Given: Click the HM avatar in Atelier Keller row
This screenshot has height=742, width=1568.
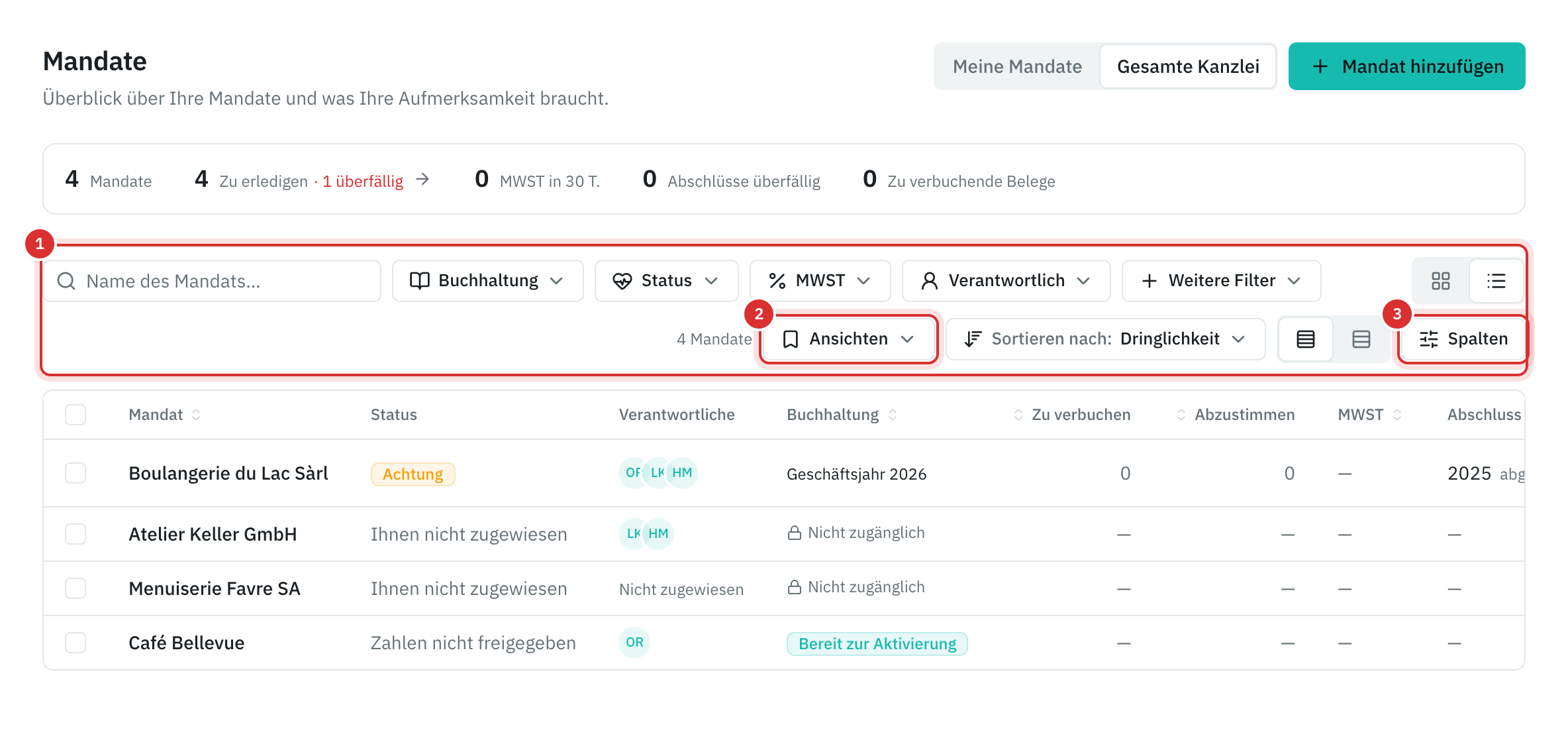Looking at the screenshot, I should coord(658,533).
